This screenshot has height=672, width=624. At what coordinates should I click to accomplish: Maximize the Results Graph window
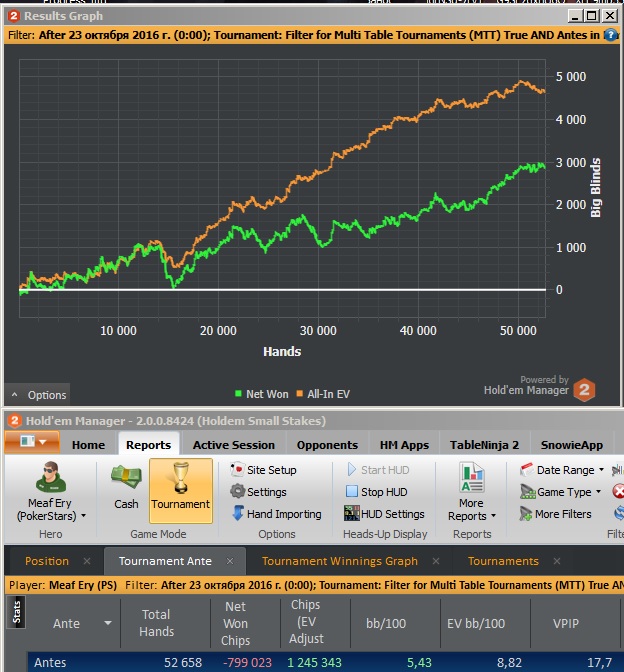591,16
